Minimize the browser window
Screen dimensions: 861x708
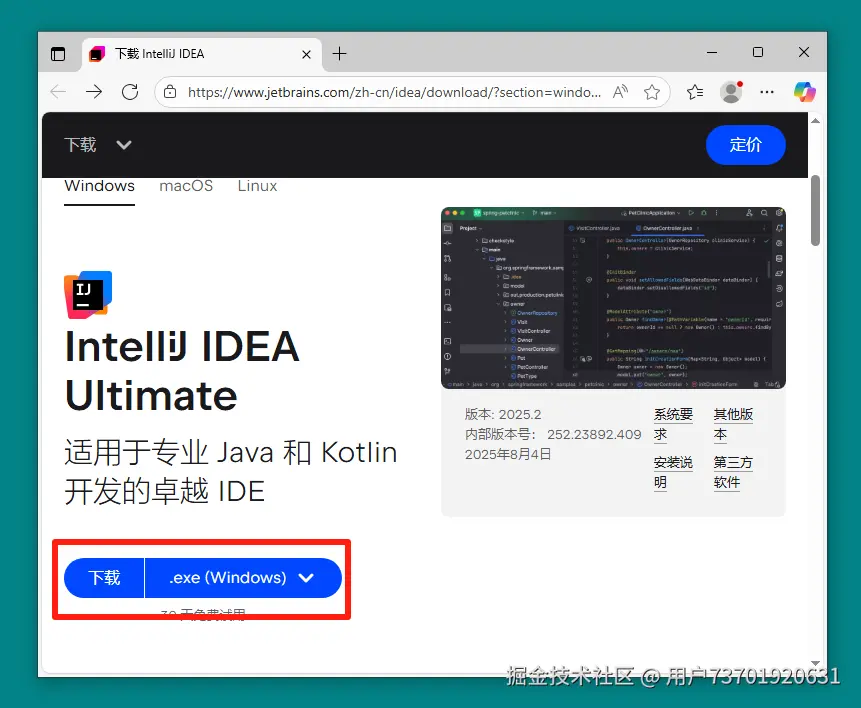coord(712,53)
